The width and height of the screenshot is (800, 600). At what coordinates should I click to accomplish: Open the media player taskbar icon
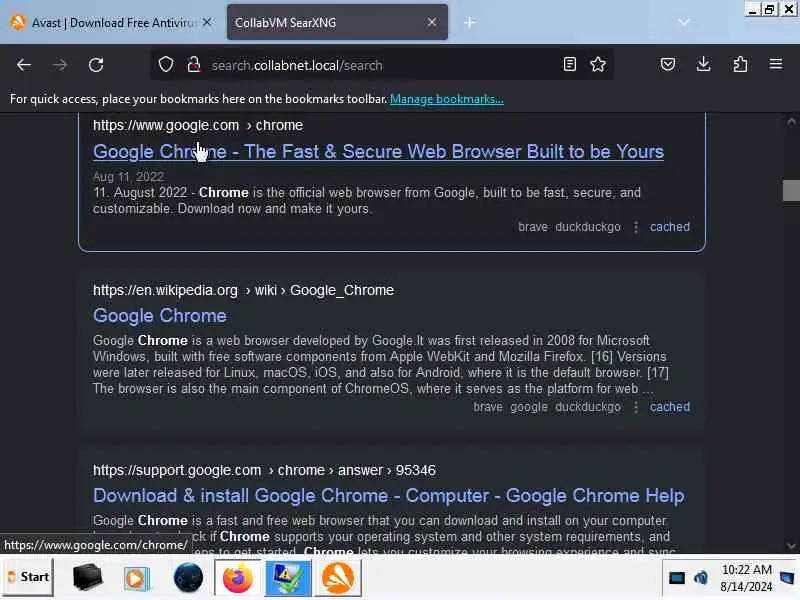point(136,579)
